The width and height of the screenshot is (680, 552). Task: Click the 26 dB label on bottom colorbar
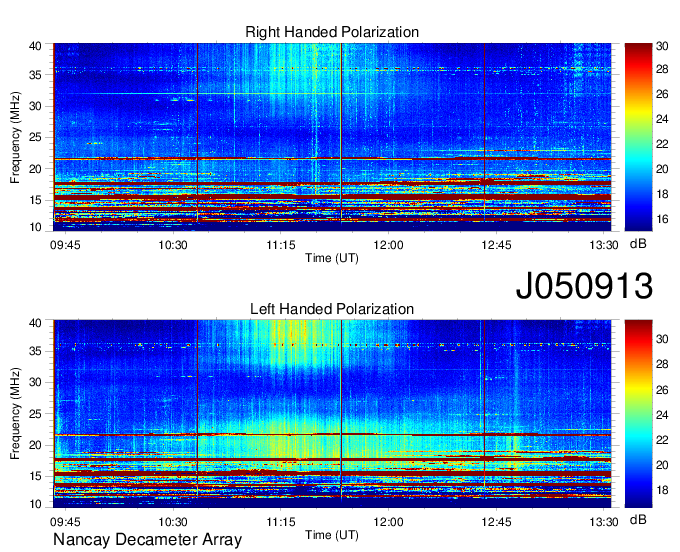tap(662, 390)
